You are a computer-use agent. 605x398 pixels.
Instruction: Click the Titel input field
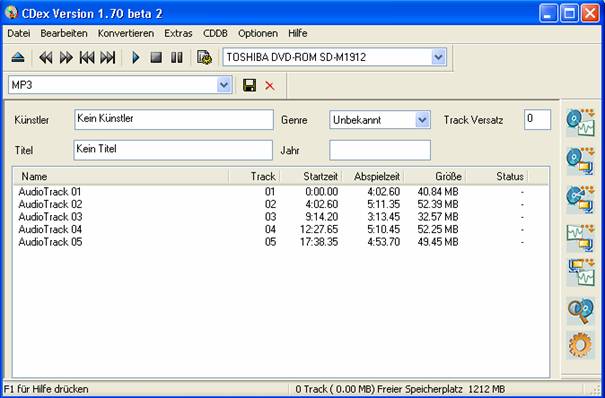[173, 150]
